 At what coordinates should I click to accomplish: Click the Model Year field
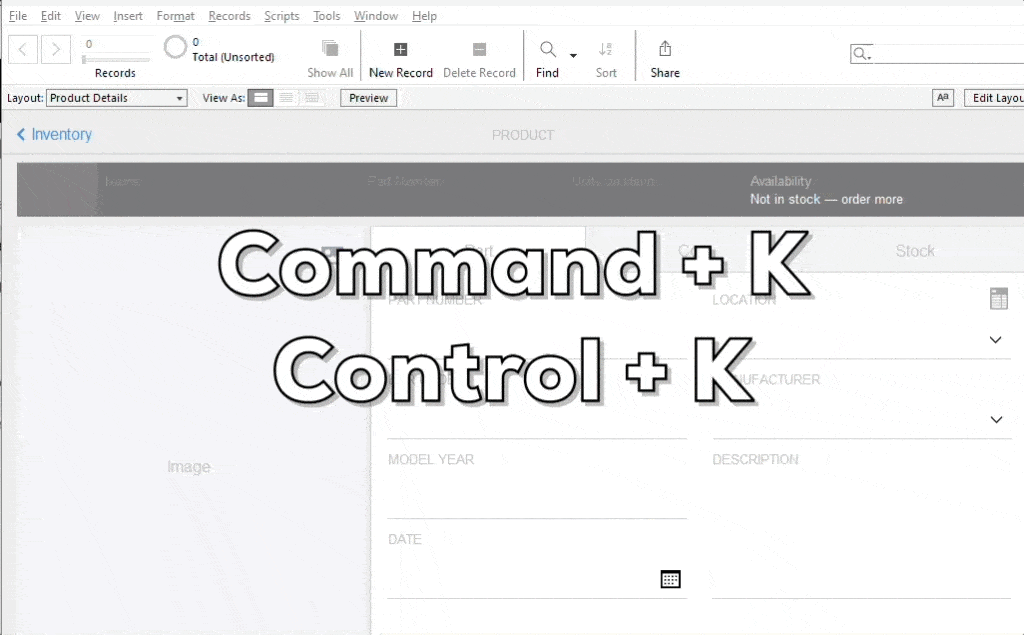(537, 495)
